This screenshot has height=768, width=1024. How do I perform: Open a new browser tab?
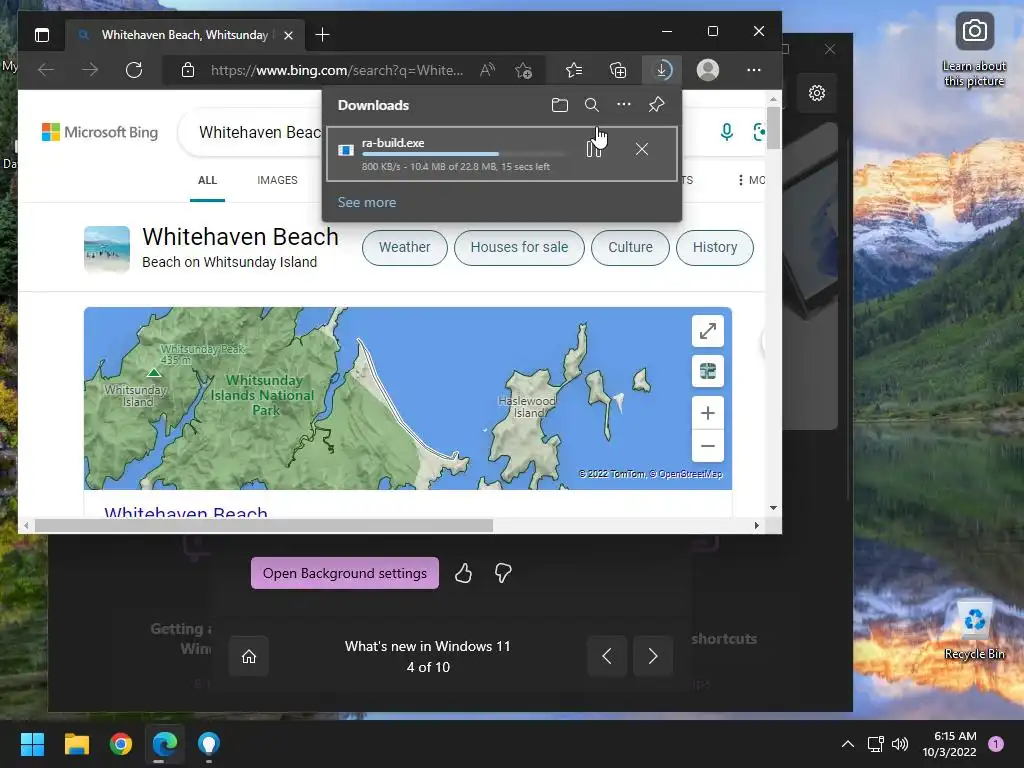coord(322,35)
